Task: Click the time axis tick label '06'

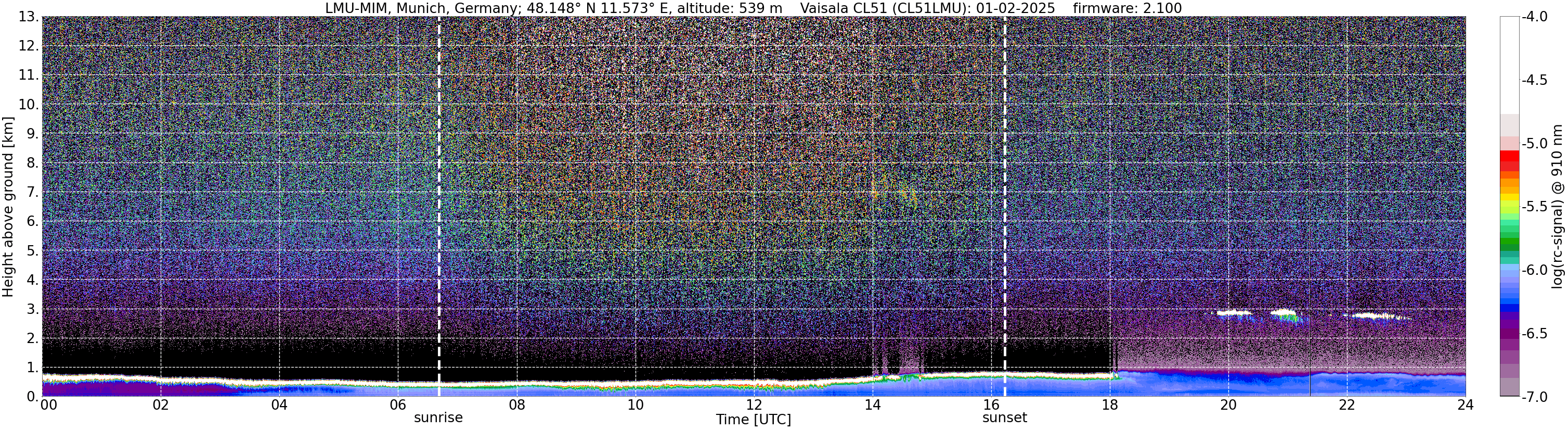Action: [397, 405]
